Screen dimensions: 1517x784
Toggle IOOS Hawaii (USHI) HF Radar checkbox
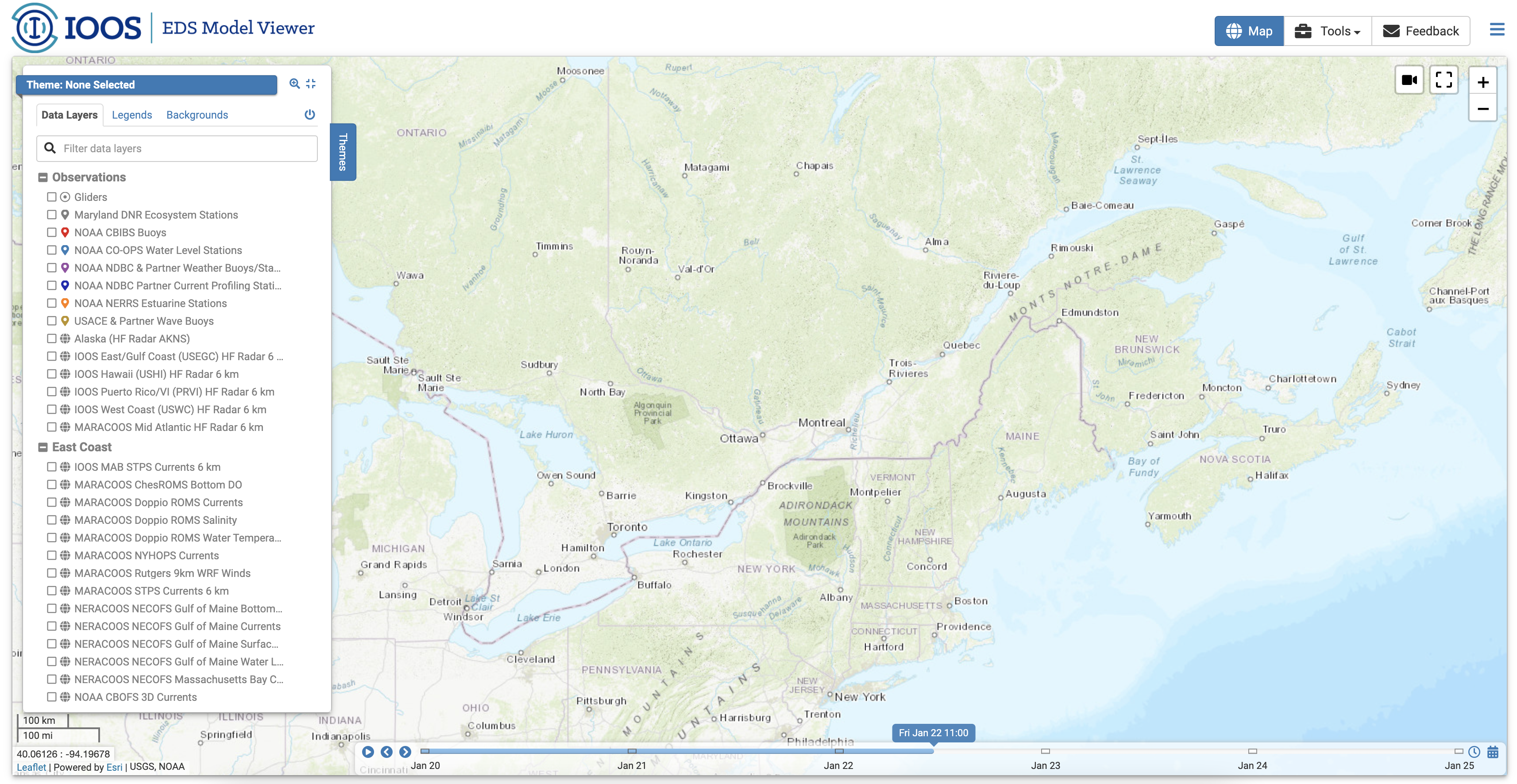(x=52, y=374)
